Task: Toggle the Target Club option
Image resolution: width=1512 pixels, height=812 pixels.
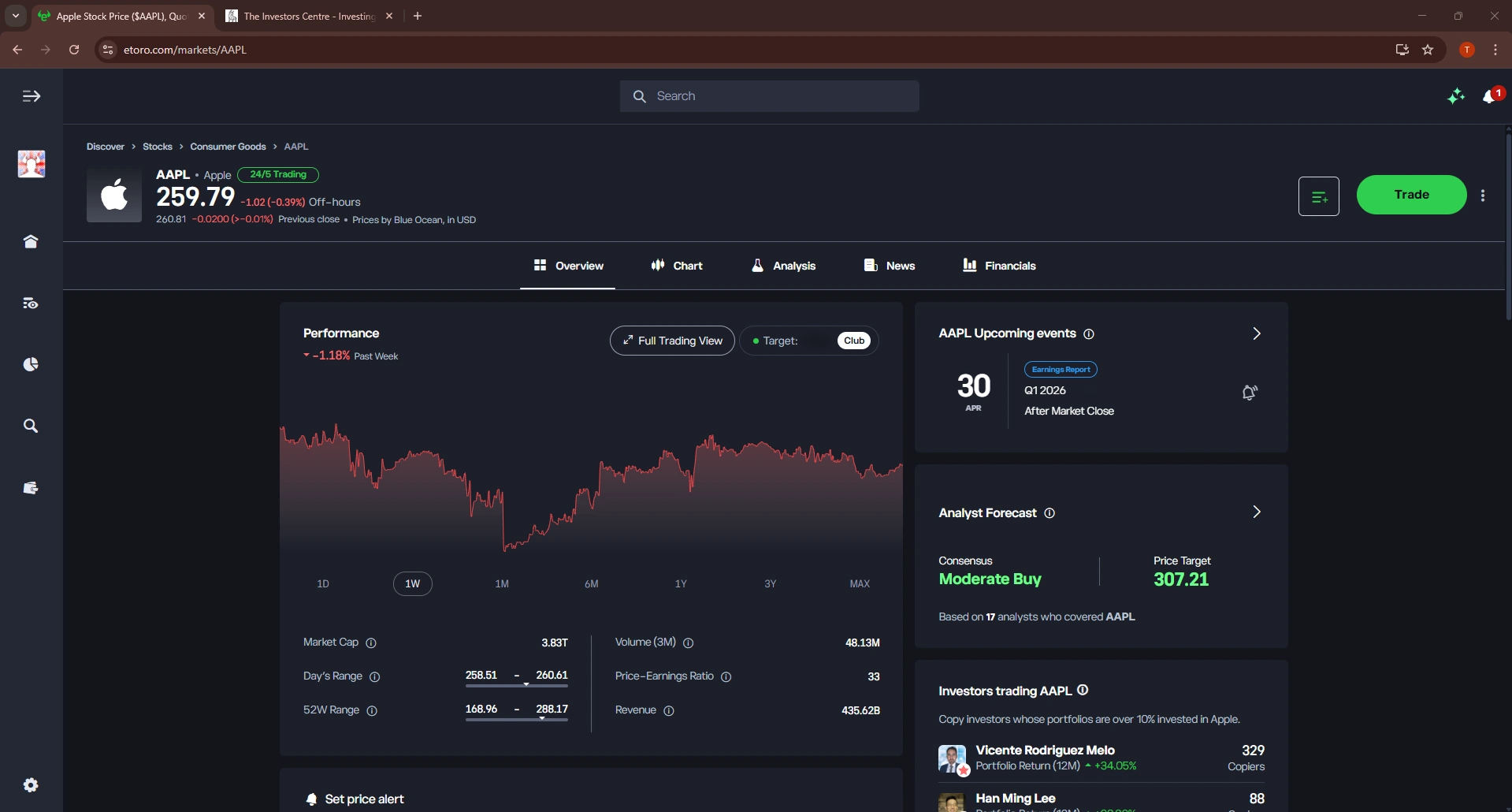Action: point(809,341)
